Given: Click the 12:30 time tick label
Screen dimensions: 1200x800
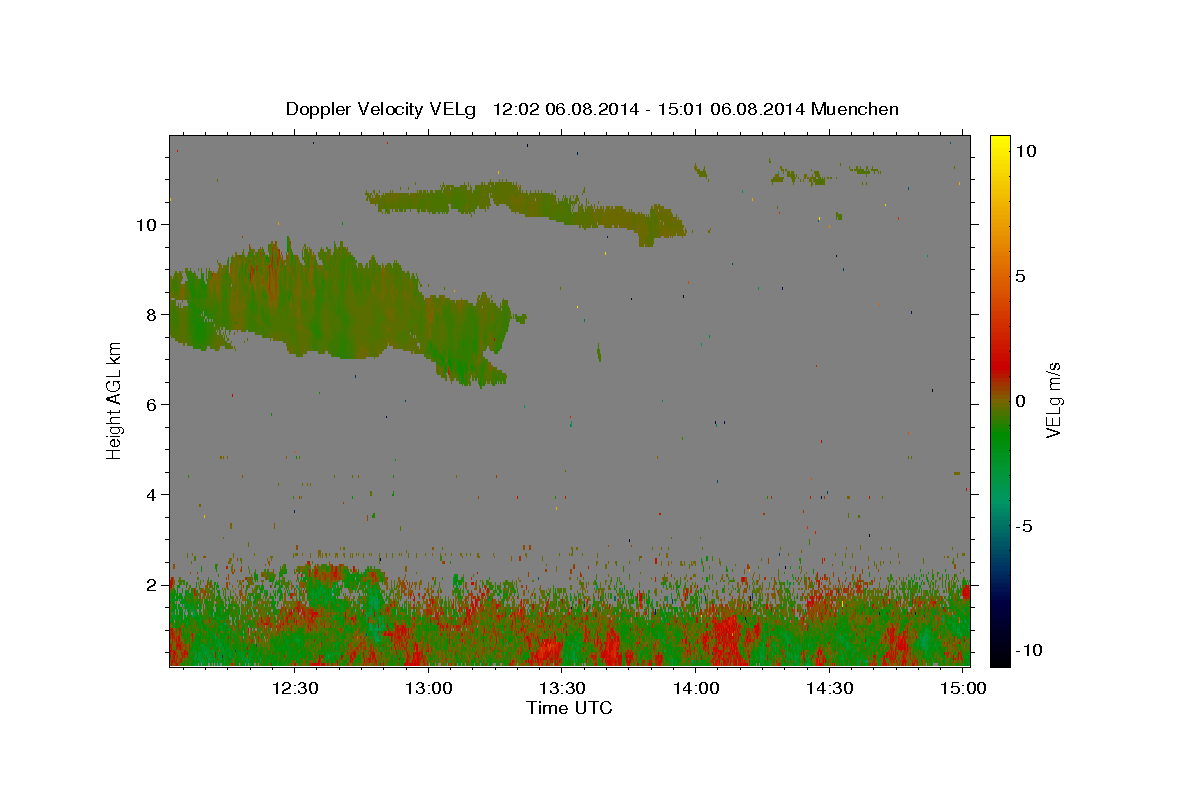Looking at the screenshot, I should pyautogui.click(x=296, y=688).
